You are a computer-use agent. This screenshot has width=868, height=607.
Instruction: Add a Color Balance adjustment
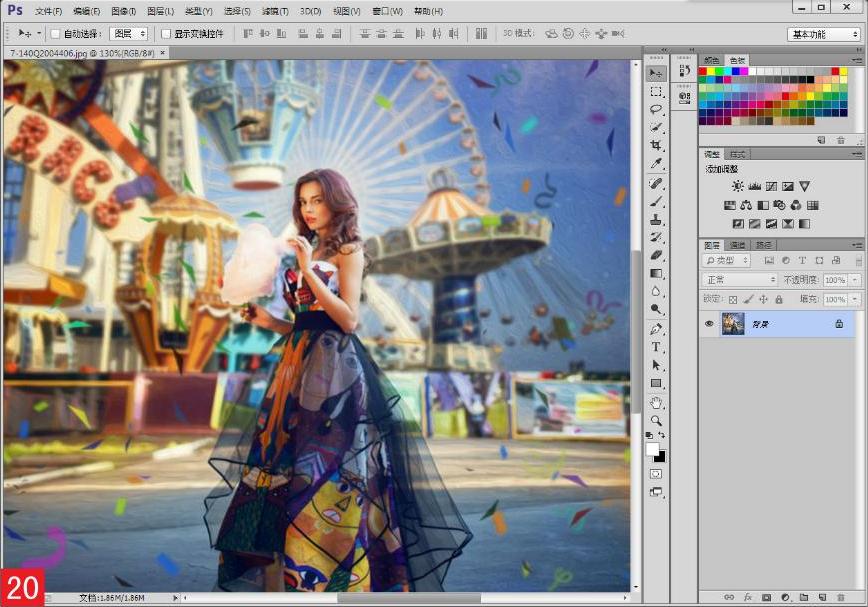[x=746, y=205]
